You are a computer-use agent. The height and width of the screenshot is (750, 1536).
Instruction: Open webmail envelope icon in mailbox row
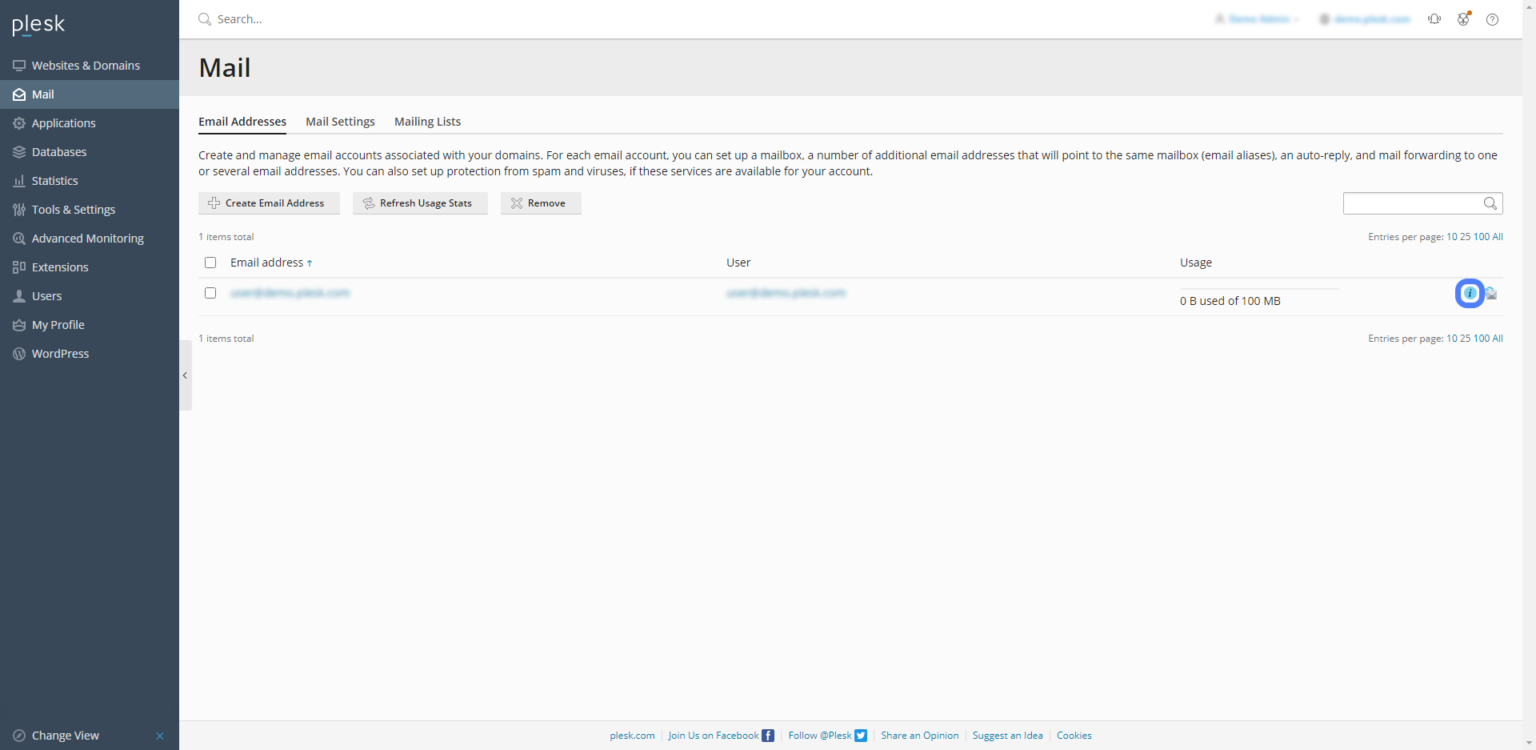point(1490,293)
